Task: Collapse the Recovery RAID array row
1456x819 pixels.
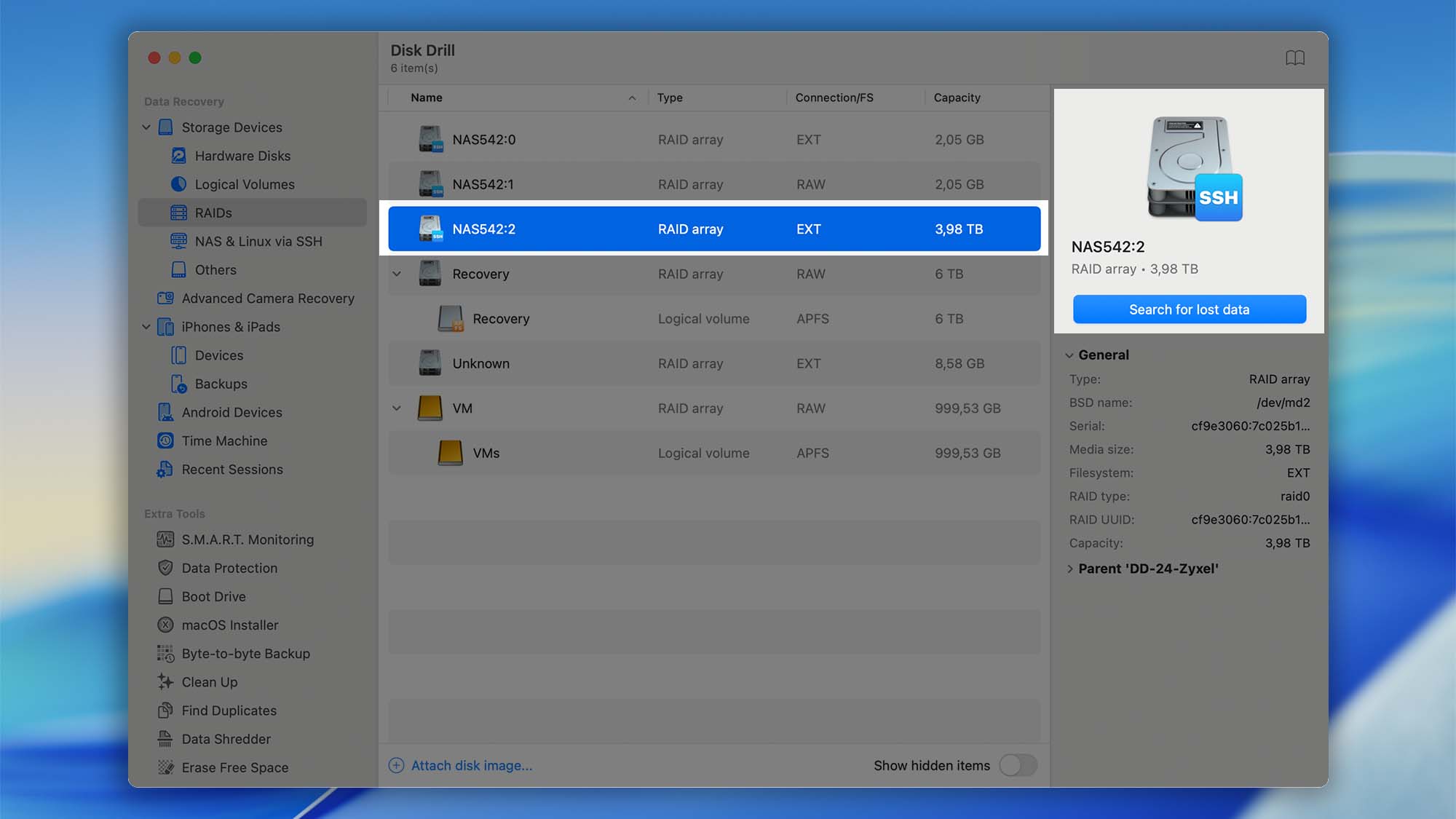Action: pos(397,274)
